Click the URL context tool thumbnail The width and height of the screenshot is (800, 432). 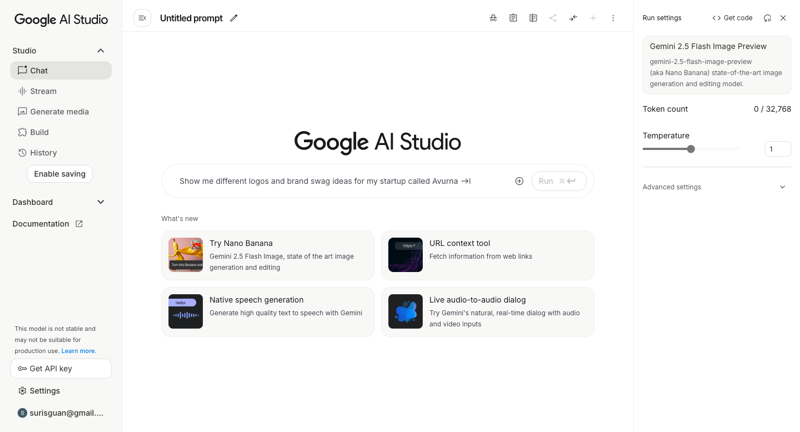point(406,255)
